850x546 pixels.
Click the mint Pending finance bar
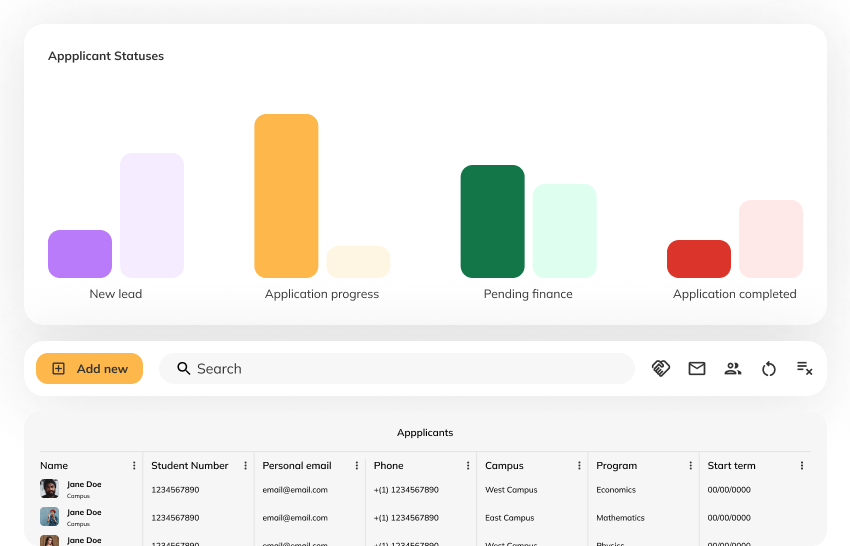(x=564, y=231)
